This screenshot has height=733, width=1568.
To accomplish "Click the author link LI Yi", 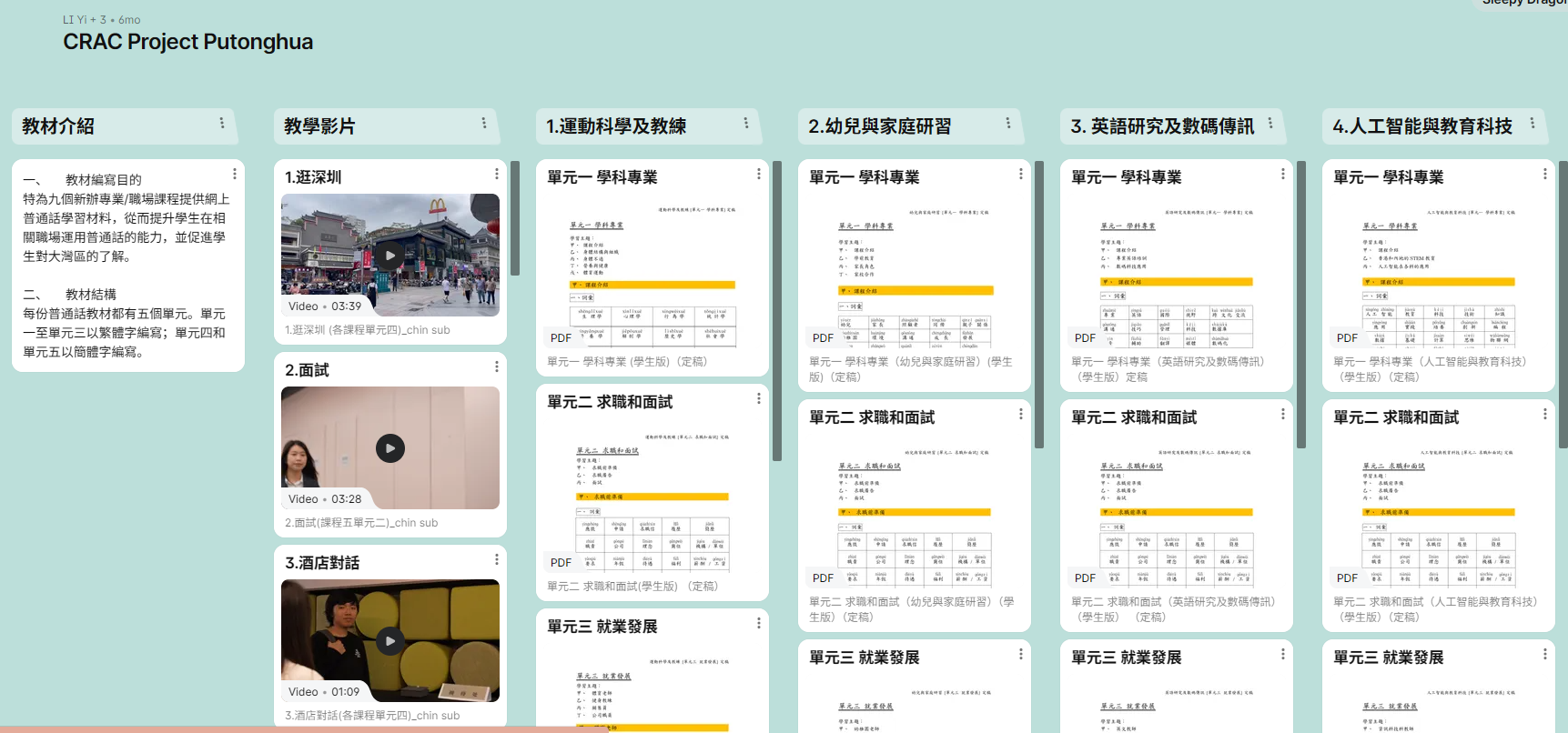I will point(76,20).
